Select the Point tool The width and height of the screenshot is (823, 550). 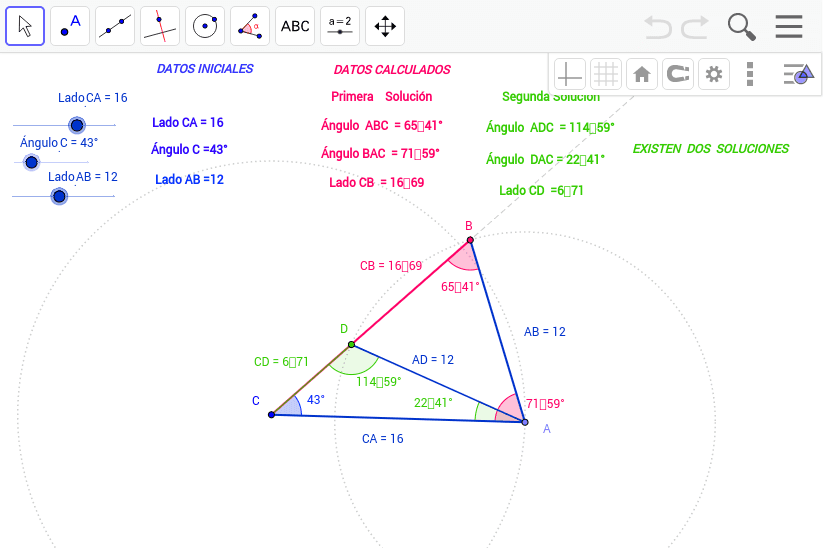click(70, 26)
